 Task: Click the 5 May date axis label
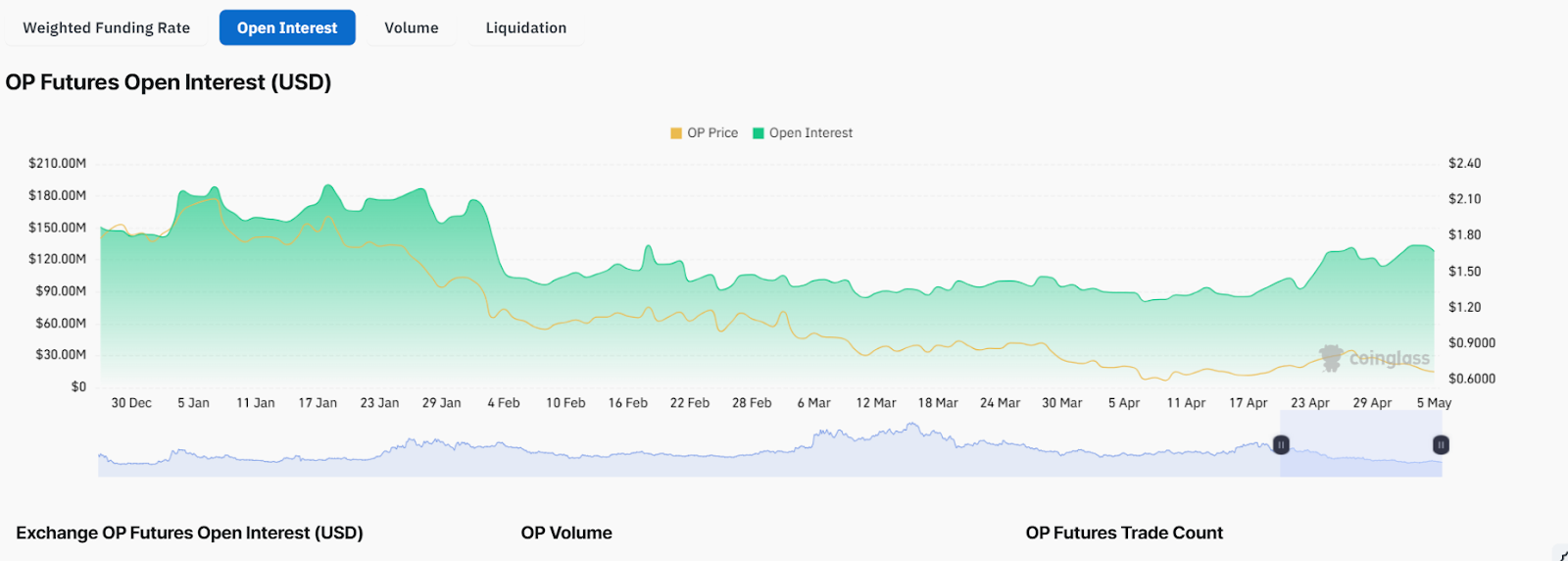(1434, 403)
